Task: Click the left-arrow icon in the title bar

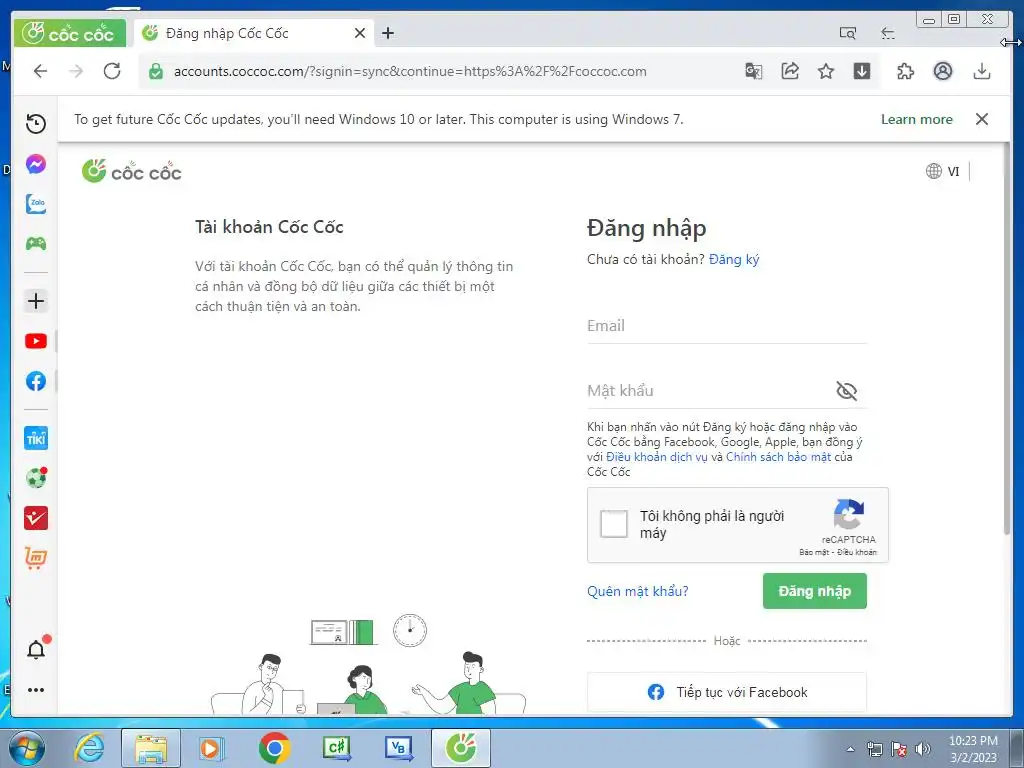Action: tap(888, 33)
